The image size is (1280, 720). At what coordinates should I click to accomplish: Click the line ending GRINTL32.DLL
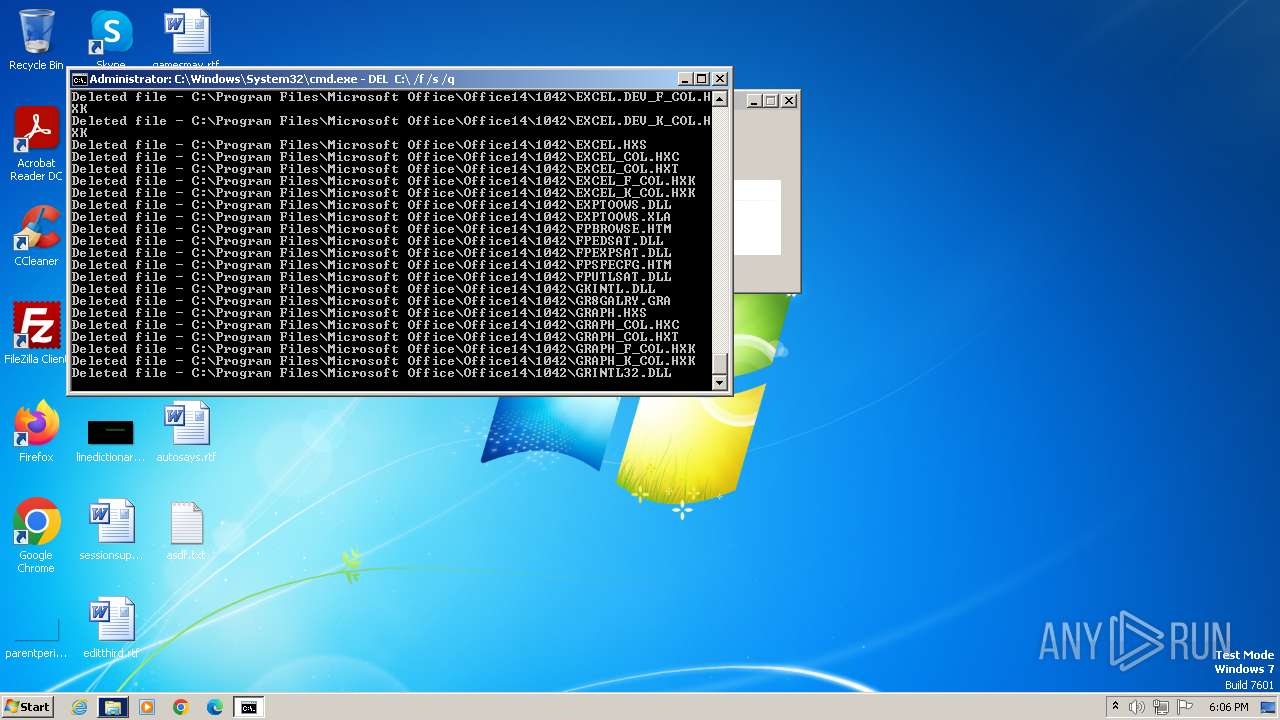372,373
